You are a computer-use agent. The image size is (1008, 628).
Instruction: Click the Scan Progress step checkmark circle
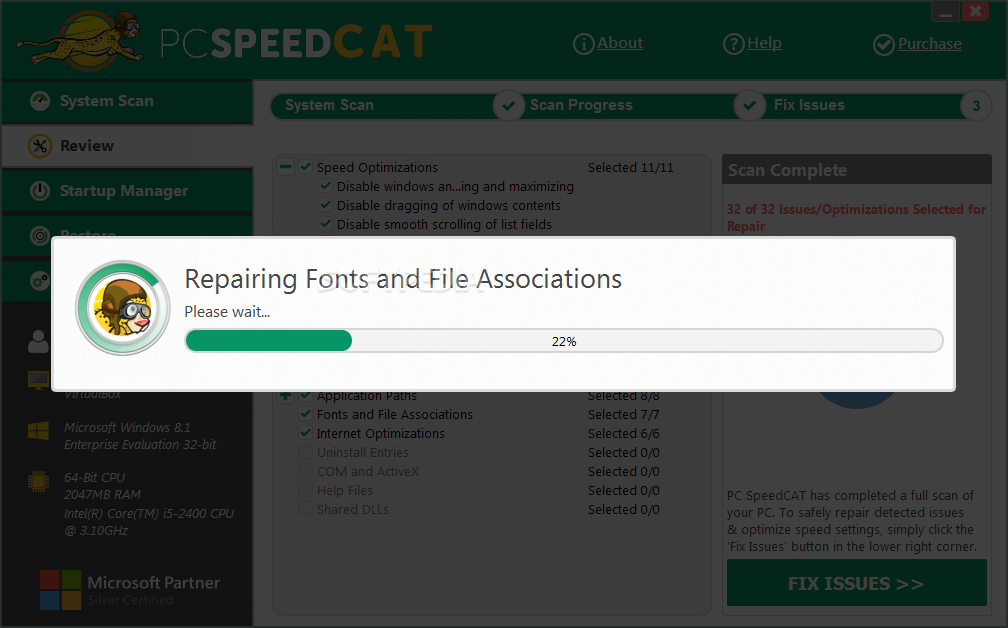tap(508, 105)
